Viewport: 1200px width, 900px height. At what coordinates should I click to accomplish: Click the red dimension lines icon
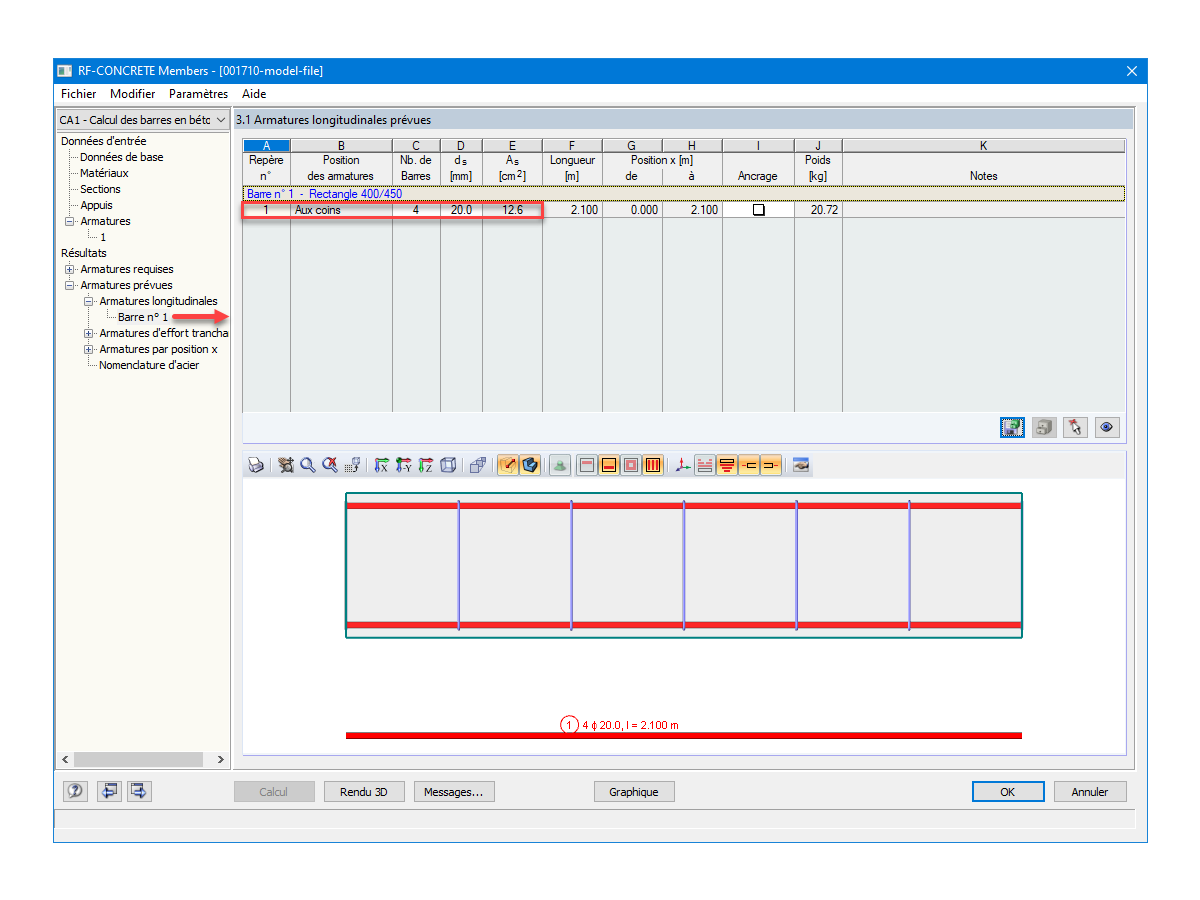[704, 465]
